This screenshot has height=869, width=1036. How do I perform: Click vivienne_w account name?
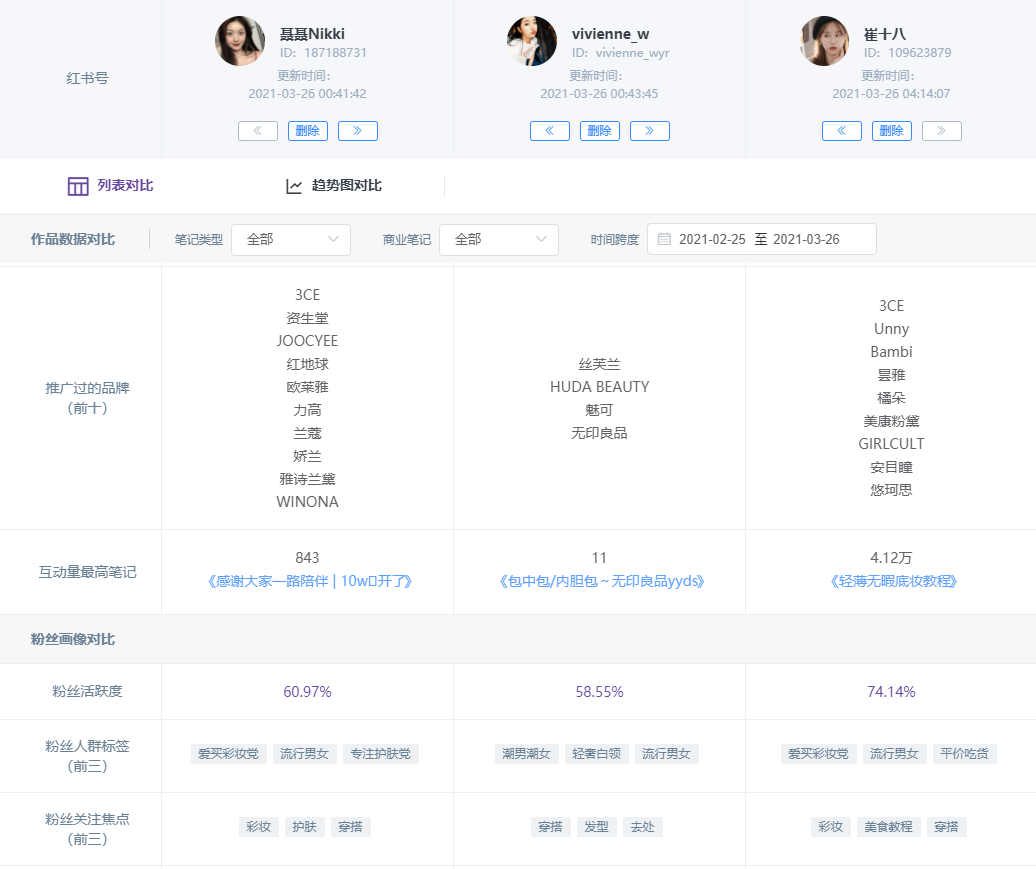(x=610, y=34)
